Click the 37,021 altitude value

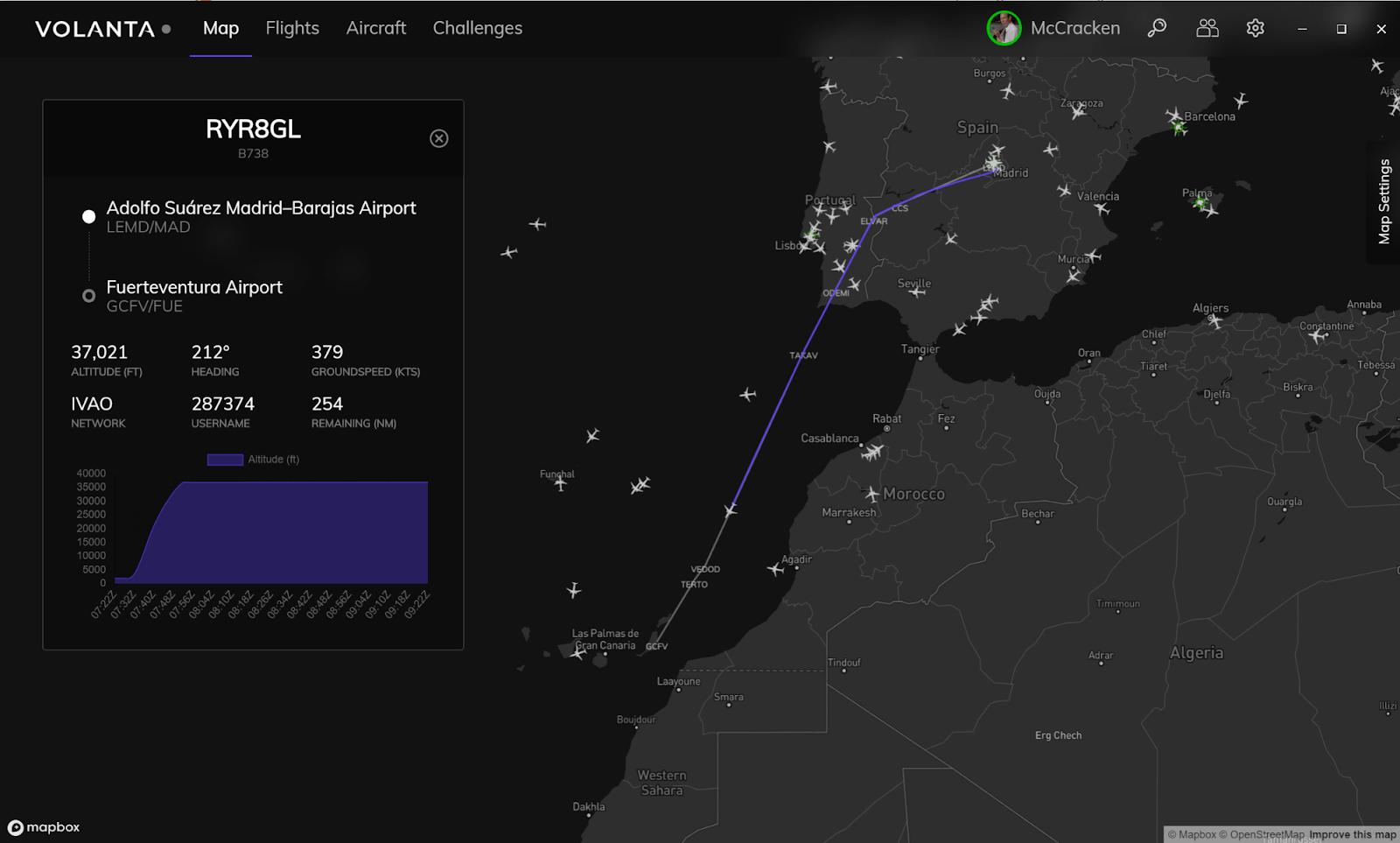coord(99,352)
